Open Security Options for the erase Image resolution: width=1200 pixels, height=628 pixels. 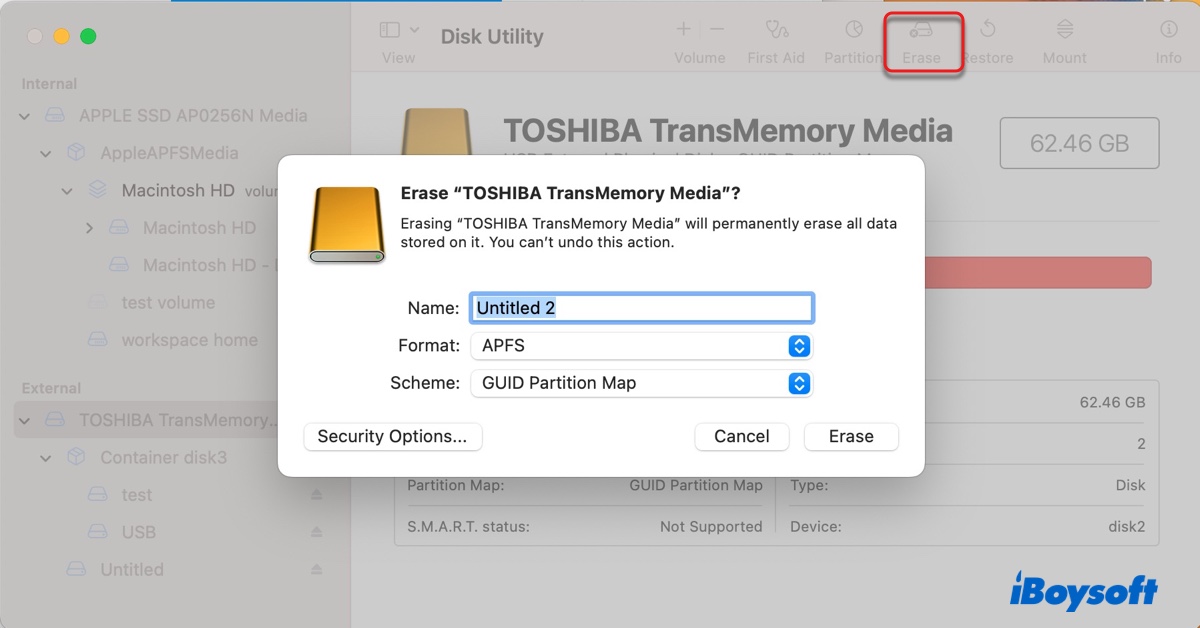pos(392,436)
